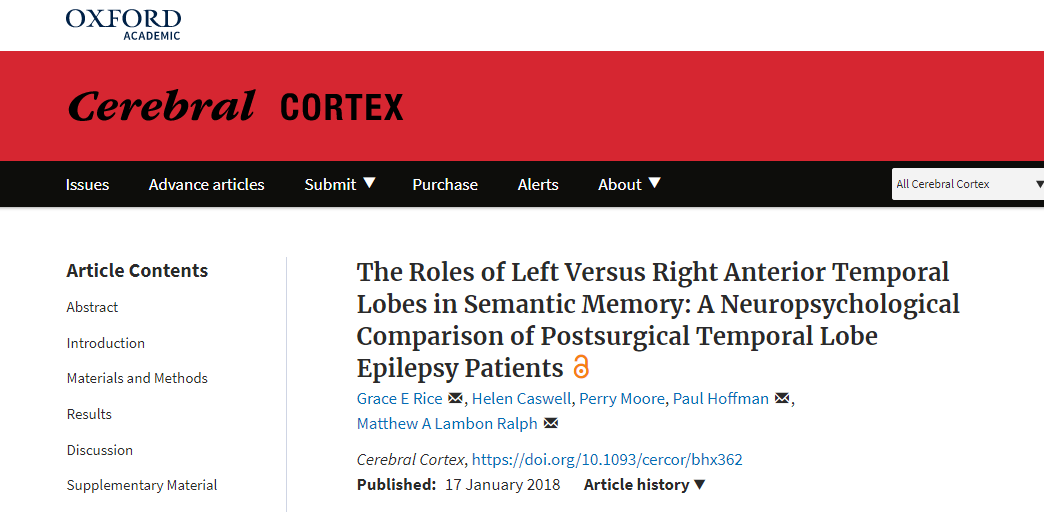
Task: Jump to Abstract in Article Contents
Action: 92,307
